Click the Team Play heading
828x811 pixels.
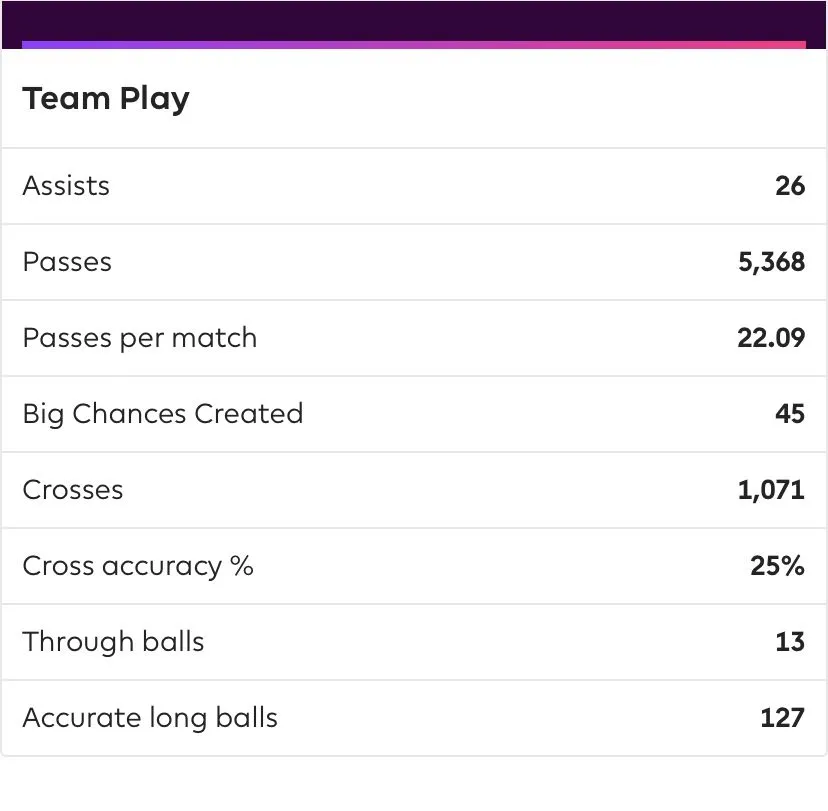(106, 99)
